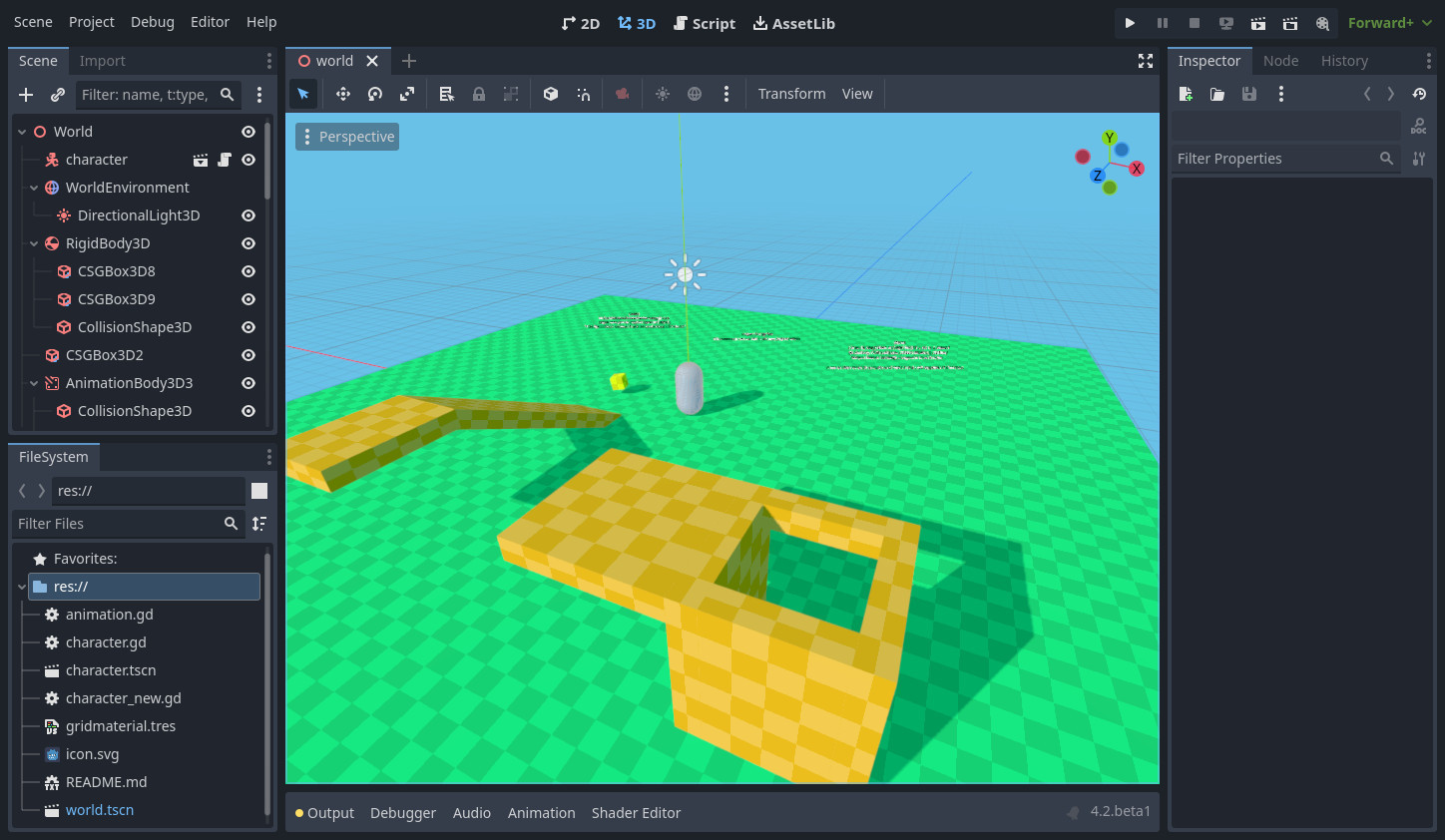The width and height of the screenshot is (1445, 840).
Task: Open the Debug menu
Action: (x=152, y=22)
